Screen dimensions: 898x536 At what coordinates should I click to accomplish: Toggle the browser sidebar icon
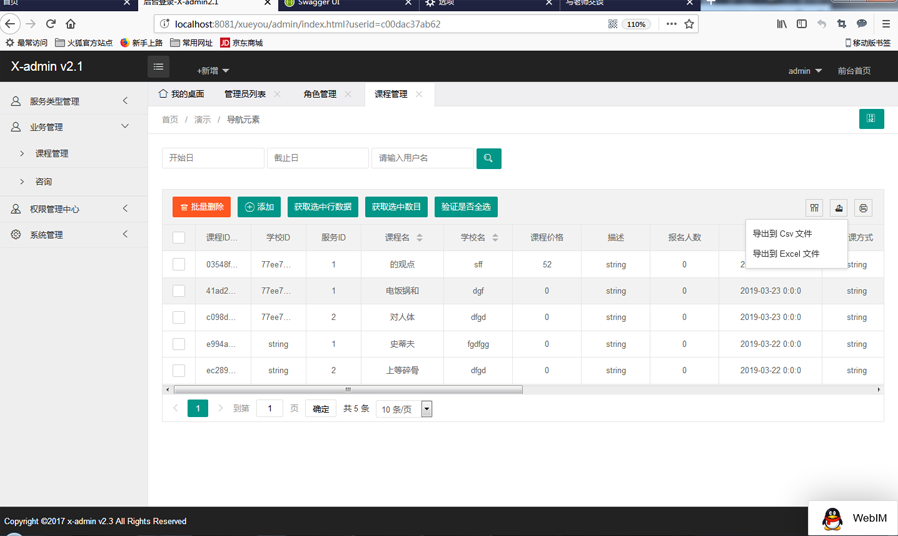coord(802,24)
